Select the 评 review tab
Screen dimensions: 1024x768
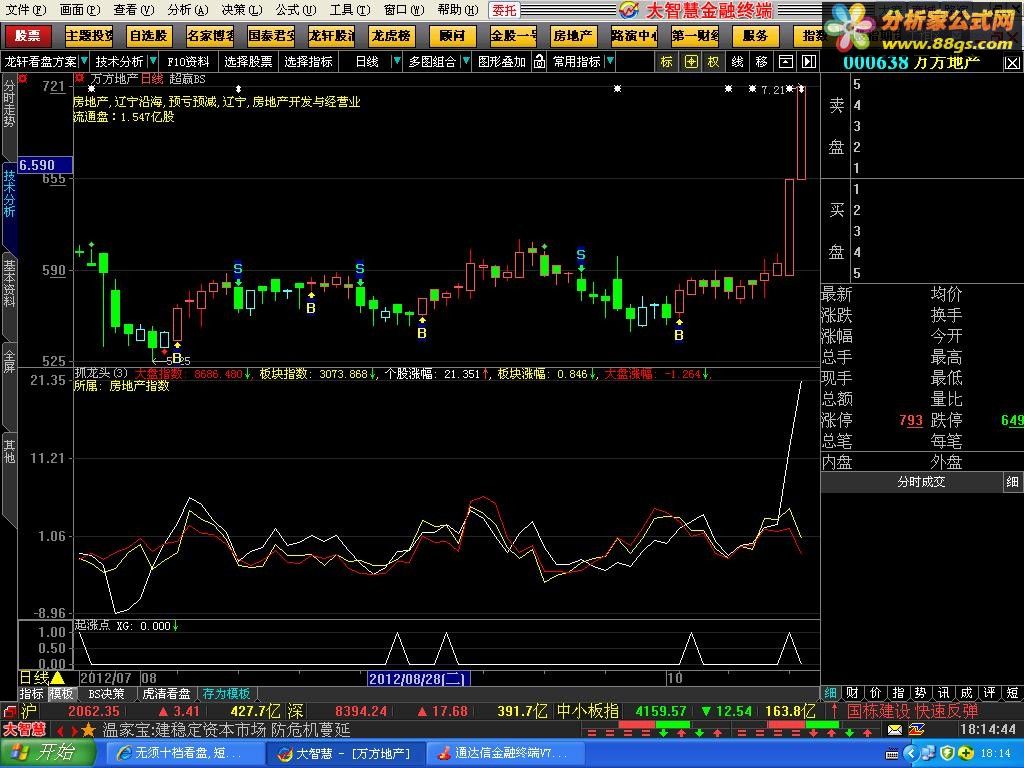(x=989, y=693)
